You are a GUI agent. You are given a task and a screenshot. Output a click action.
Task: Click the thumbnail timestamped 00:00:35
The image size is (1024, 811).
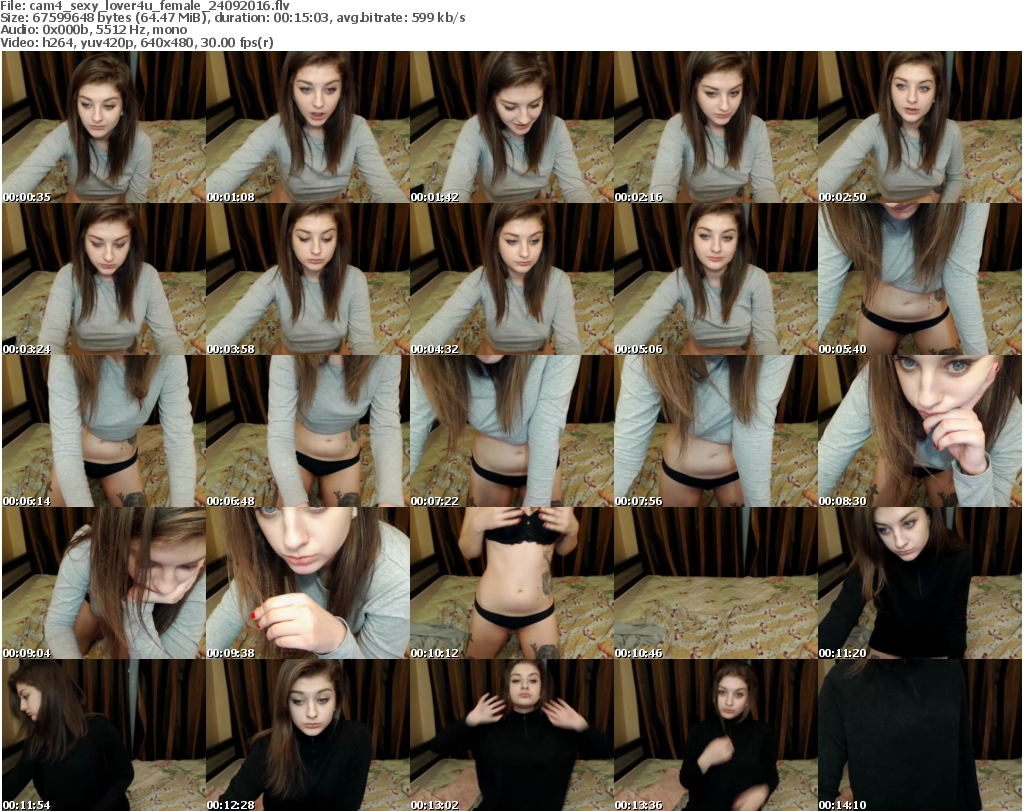[103, 128]
